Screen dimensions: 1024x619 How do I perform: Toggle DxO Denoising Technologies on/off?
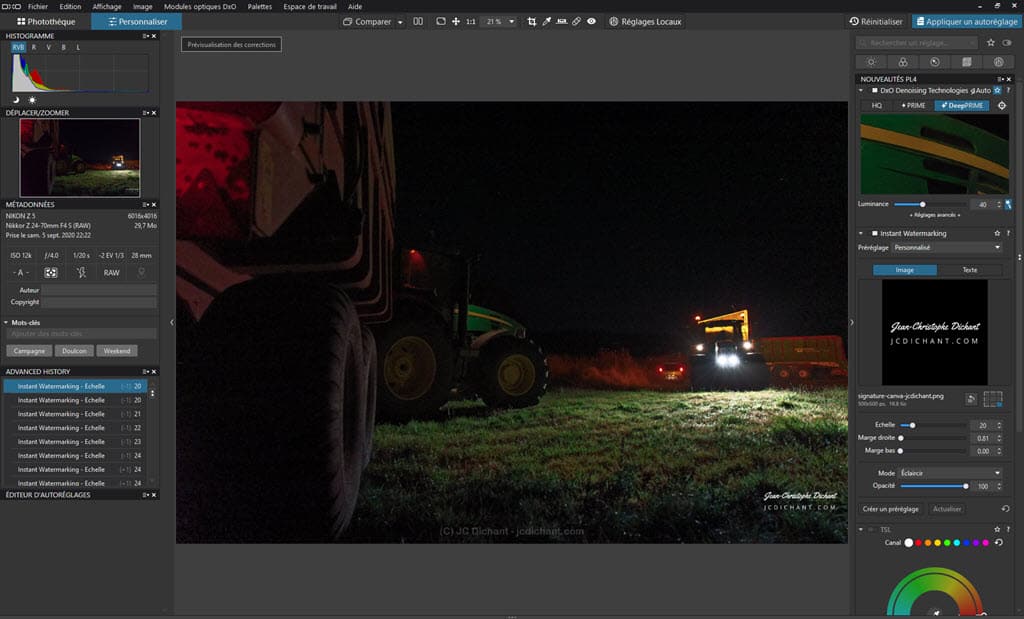pos(874,91)
